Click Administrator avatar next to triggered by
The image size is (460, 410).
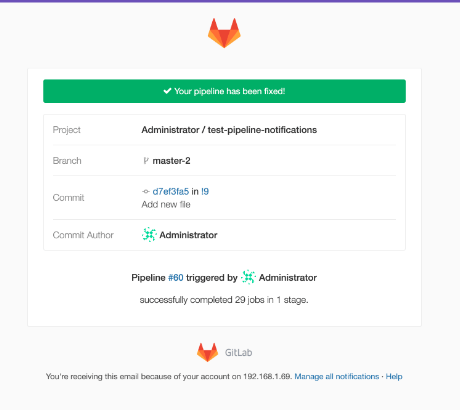248,277
